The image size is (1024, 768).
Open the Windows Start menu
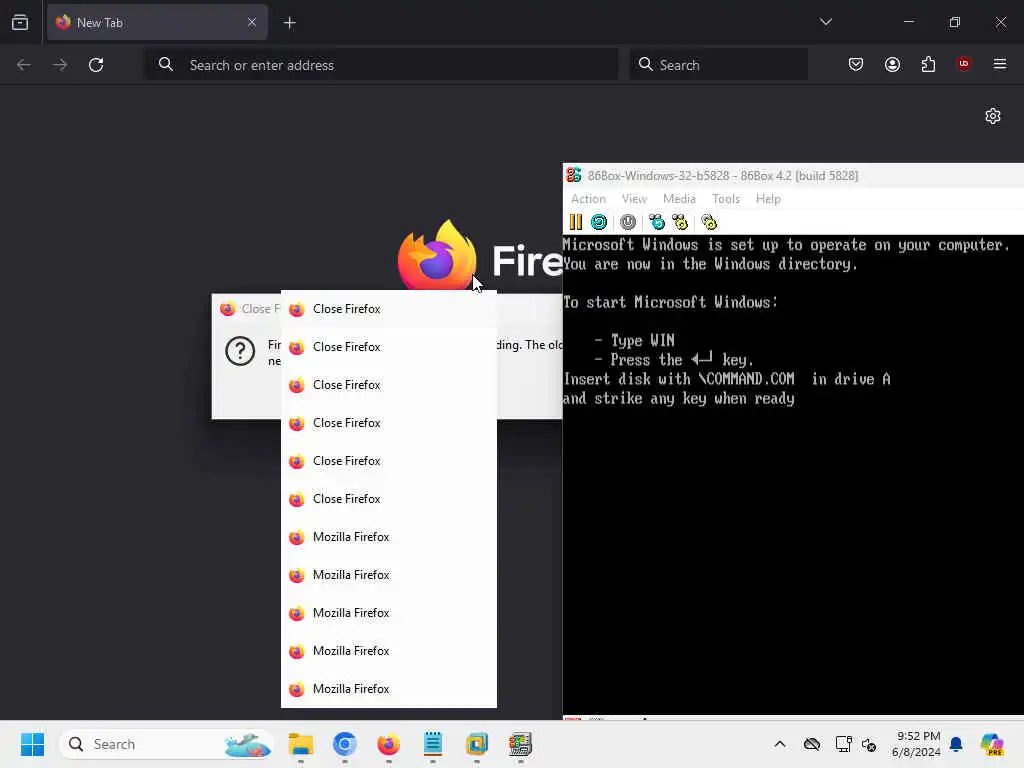point(32,744)
